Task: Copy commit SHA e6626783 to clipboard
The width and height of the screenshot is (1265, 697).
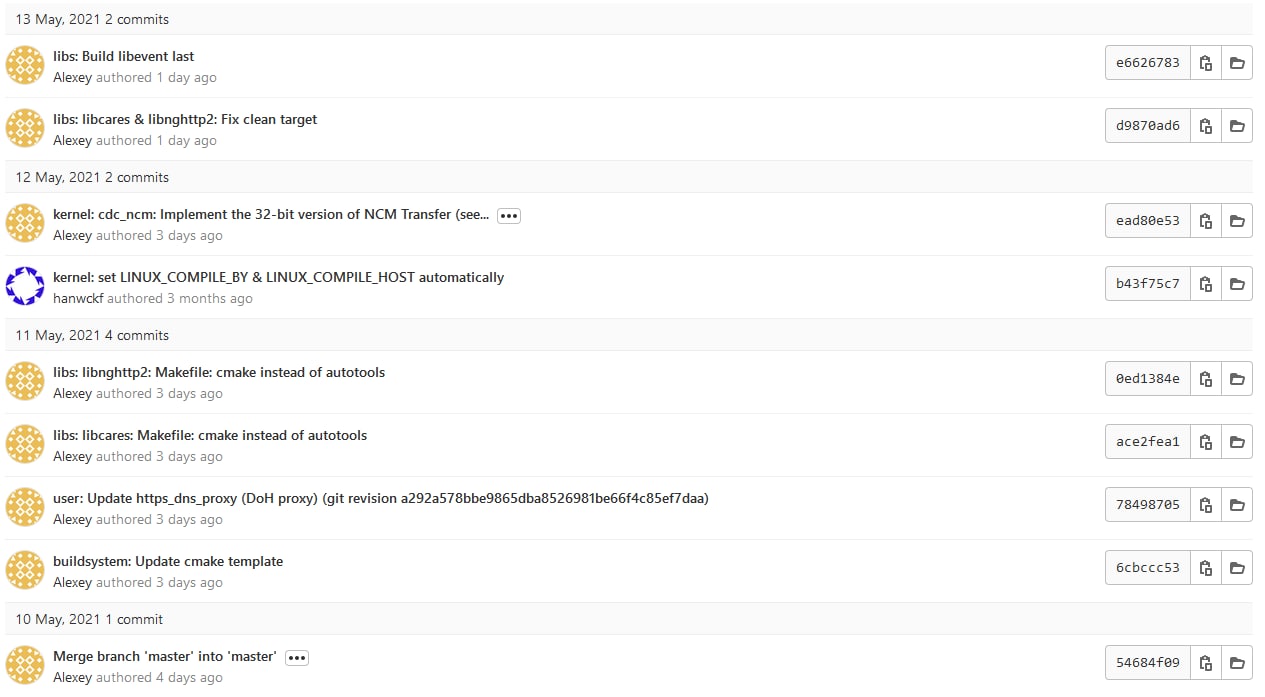Action: tap(1206, 63)
